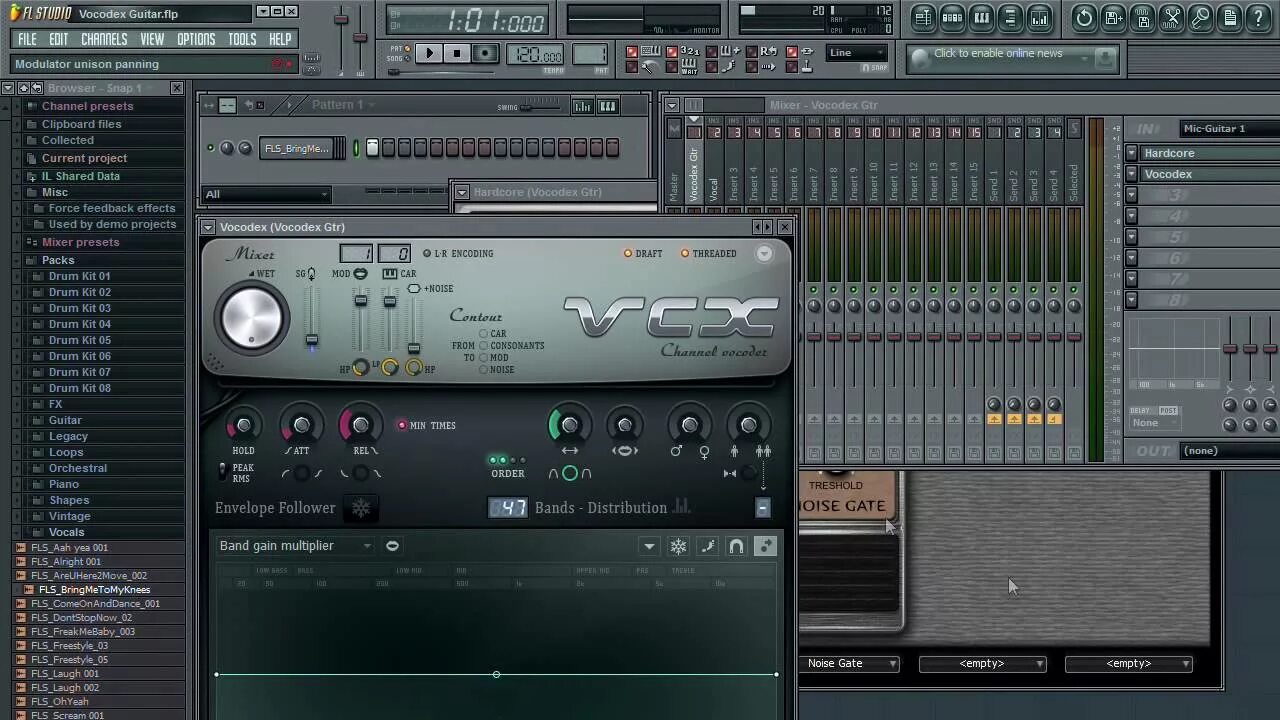Click the undo history toolbar icon
The width and height of the screenshot is (1280, 720).
click(1084, 17)
